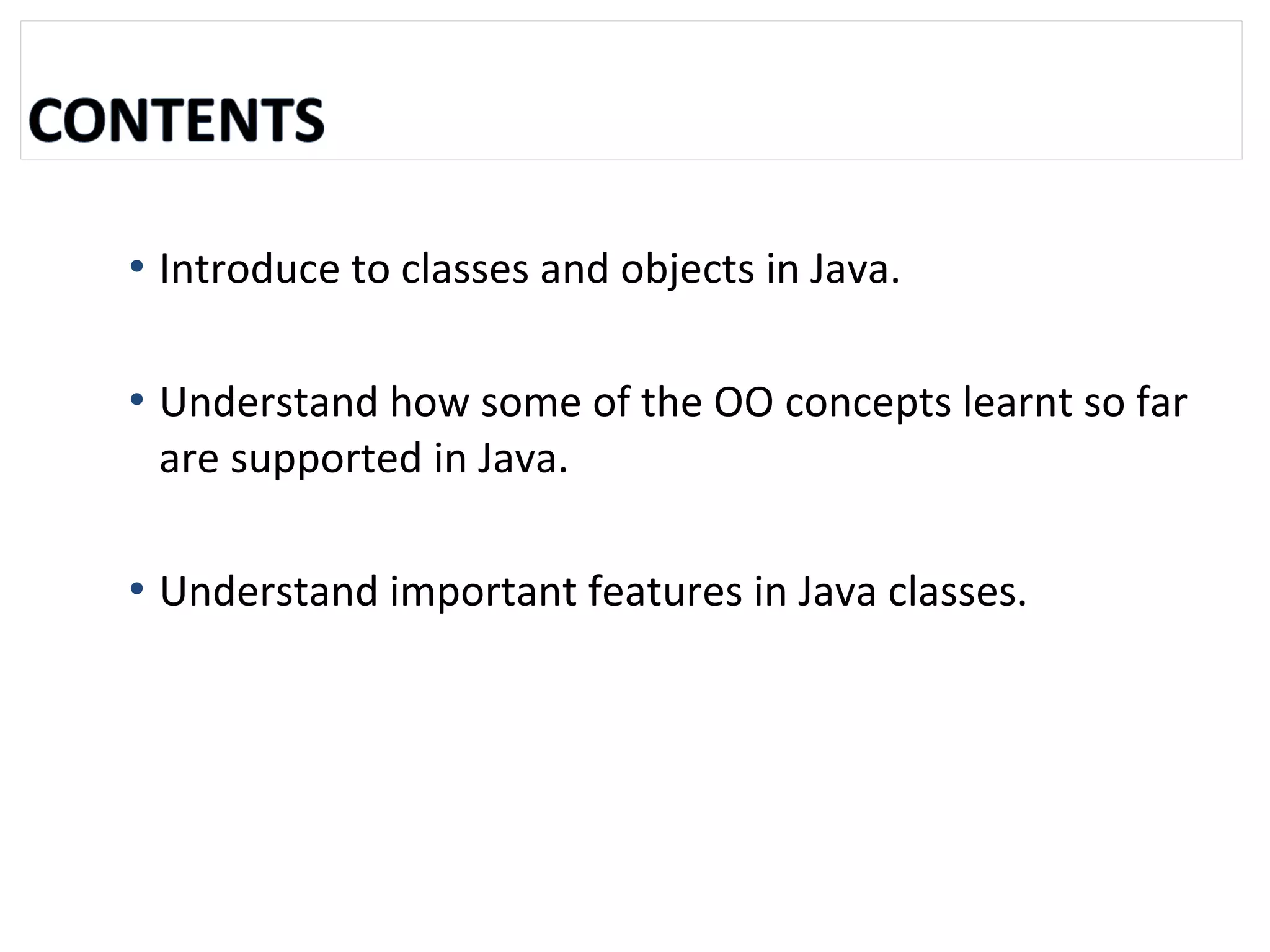The width and height of the screenshot is (1270, 952).
Task: Click the word "important" in third bullet
Action: (x=483, y=593)
